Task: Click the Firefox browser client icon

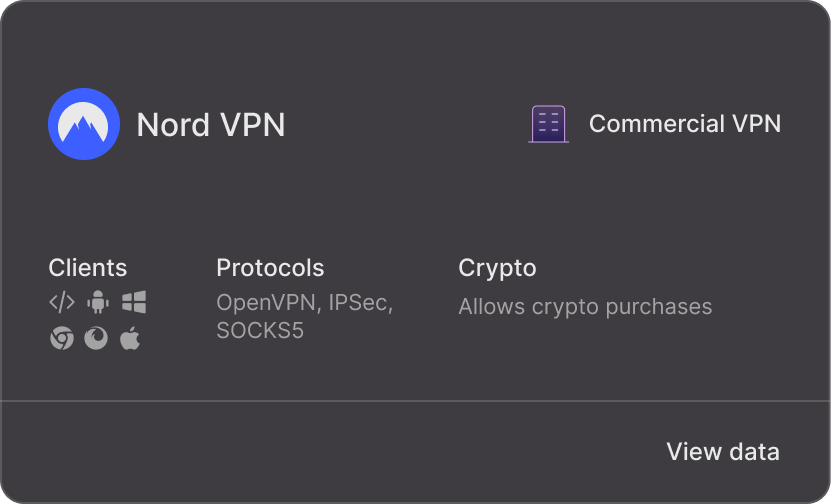Action: pos(96,338)
